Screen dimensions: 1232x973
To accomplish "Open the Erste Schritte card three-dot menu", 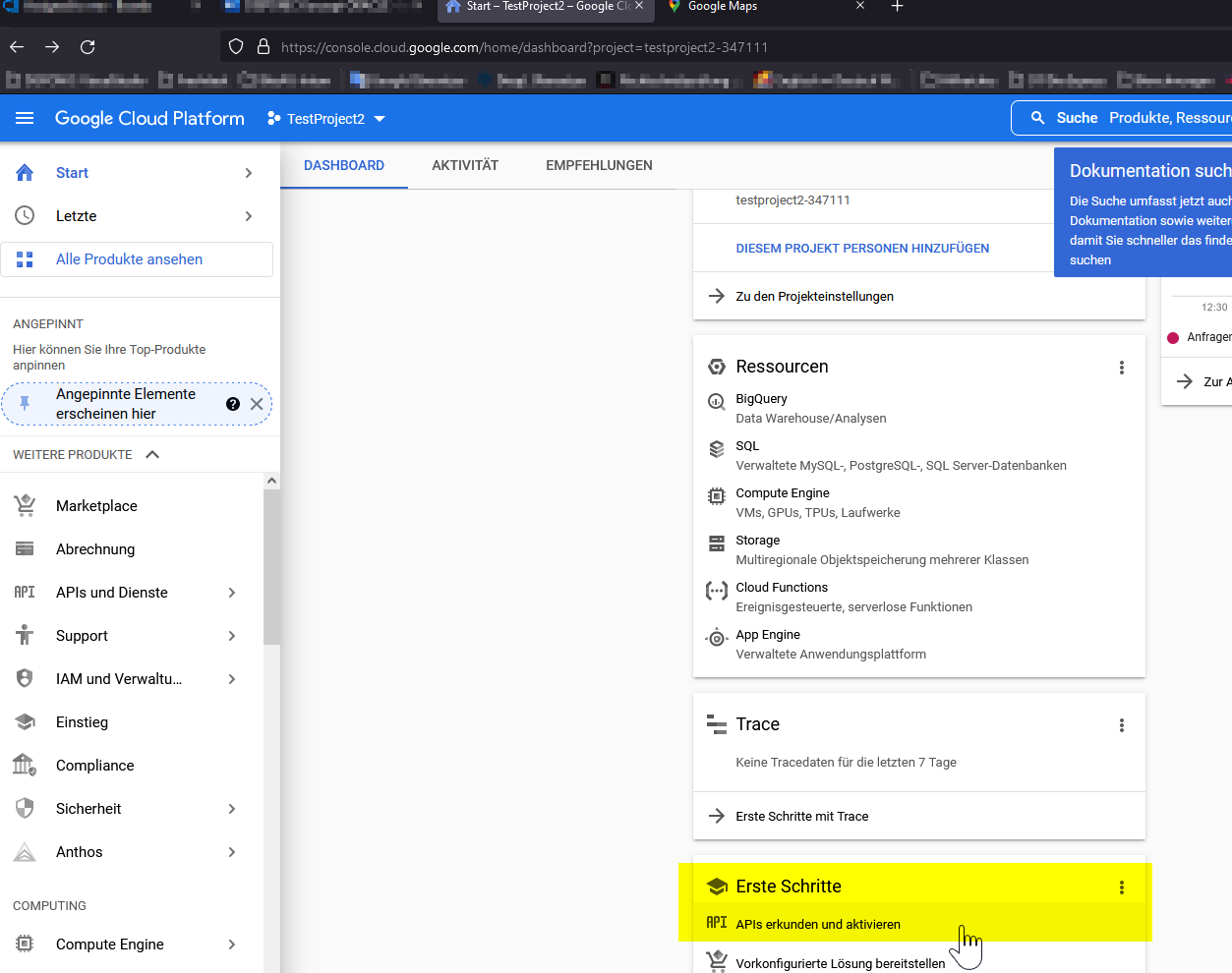I will pyautogui.click(x=1121, y=887).
